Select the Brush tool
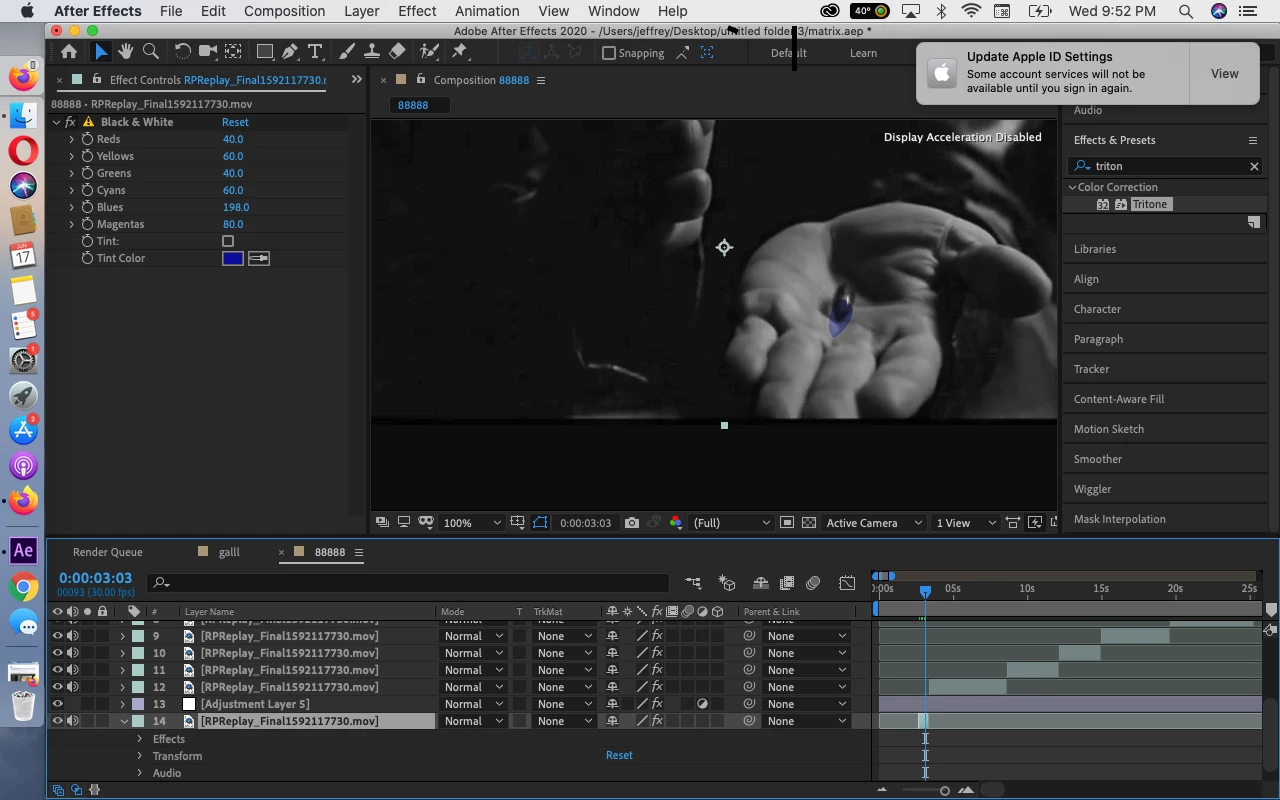 pos(346,52)
